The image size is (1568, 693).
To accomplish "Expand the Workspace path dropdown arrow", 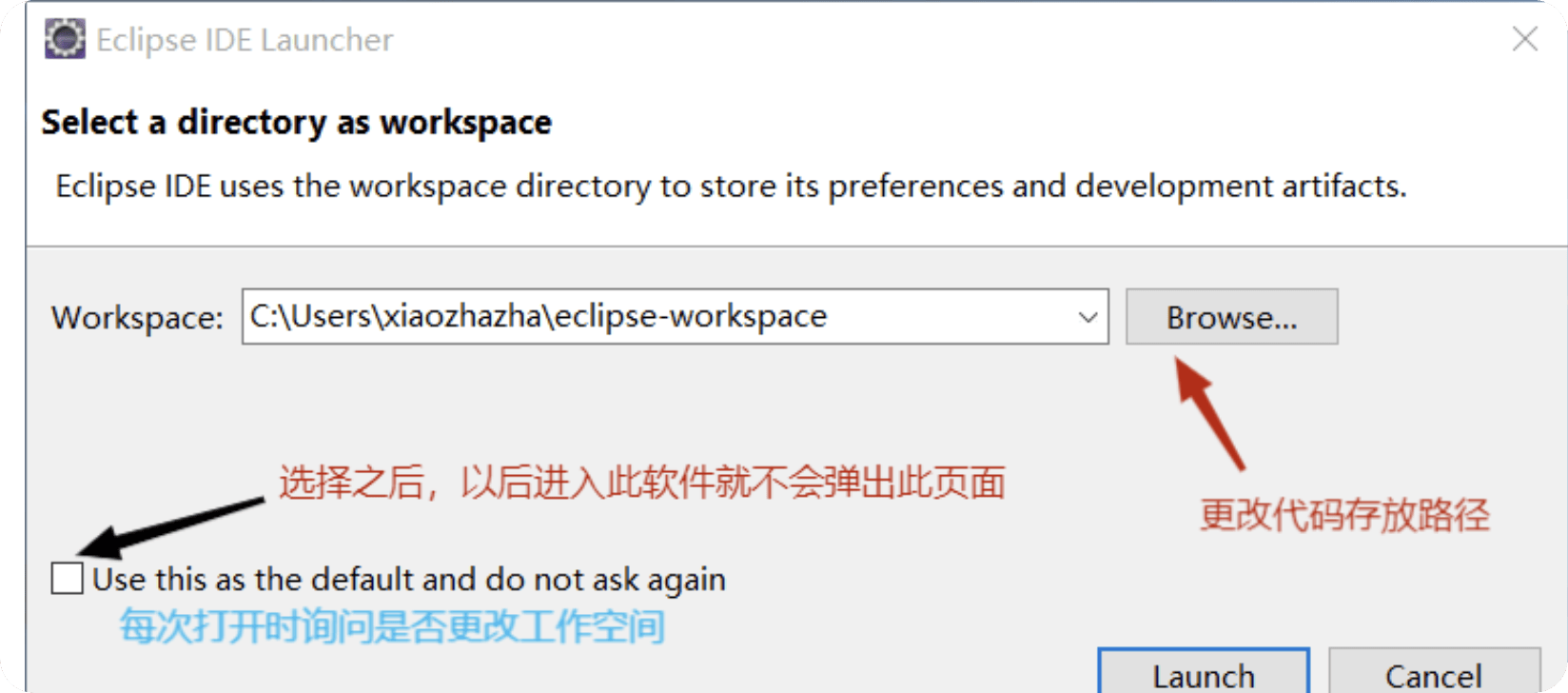I will (1088, 317).
